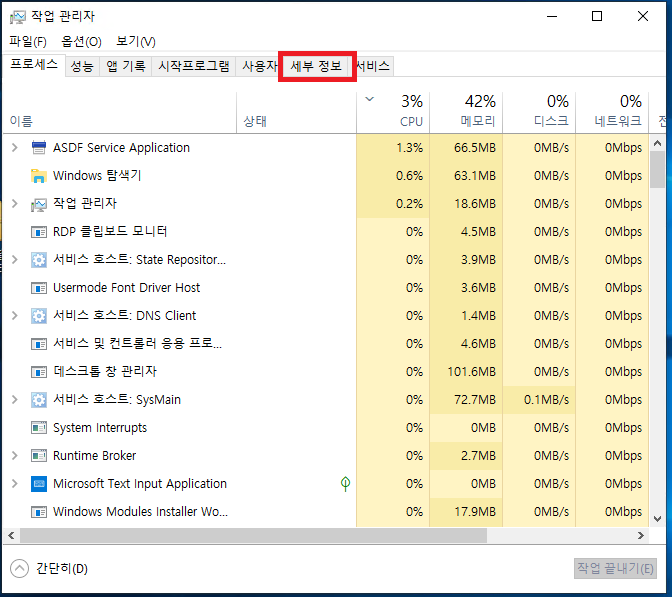The height and width of the screenshot is (597, 672).
Task: Click the Runtime Broker icon
Action: [39, 456]
